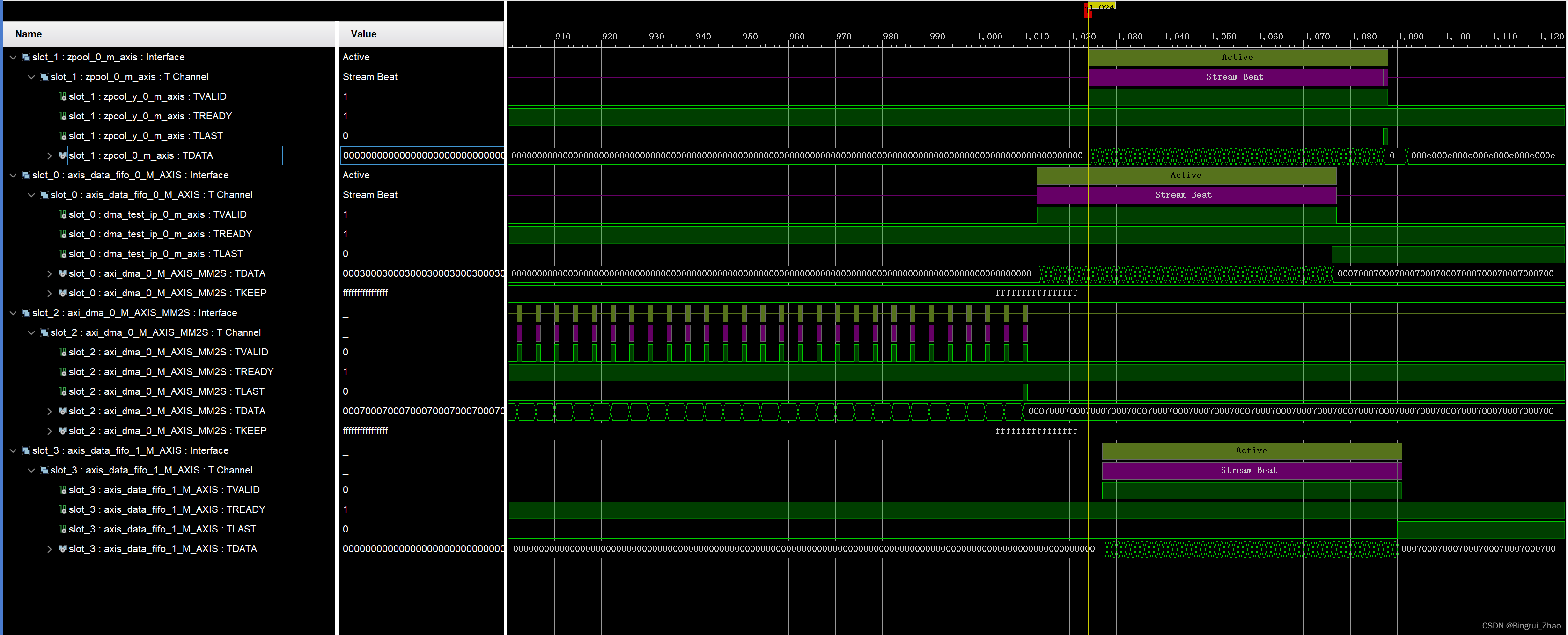Click the slot_0 TKEEP bus icon
The height and width of the screenshot is (635, 1568).
pyautogui.click(x=62, y=294)
